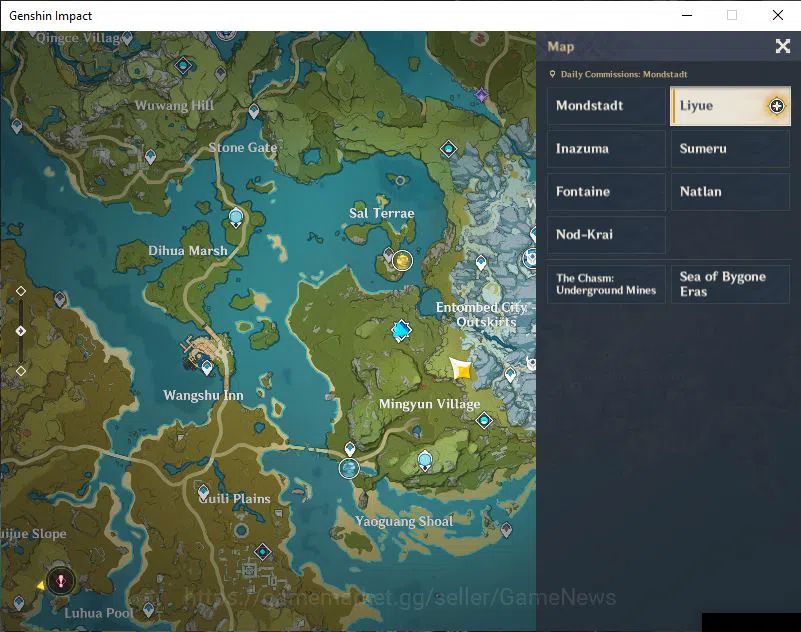Image resolution: width=801 pixels, height=632 pixels.
Task: Open the Fontaine region map
Action: (x=606, y=192)
